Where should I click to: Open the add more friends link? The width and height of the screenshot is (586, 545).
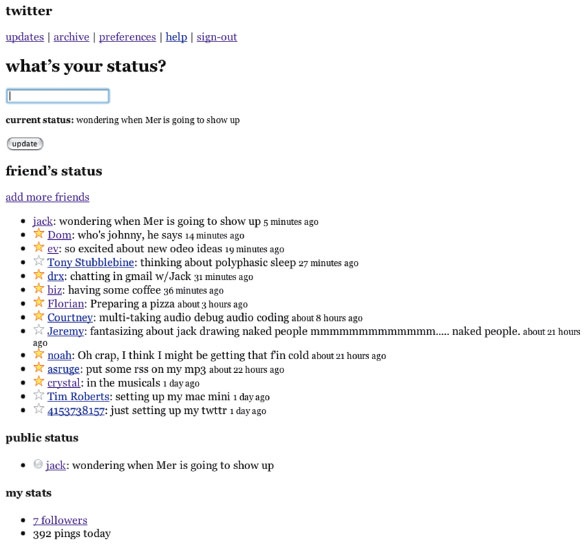pyautogui.click(x=47, y=197)
